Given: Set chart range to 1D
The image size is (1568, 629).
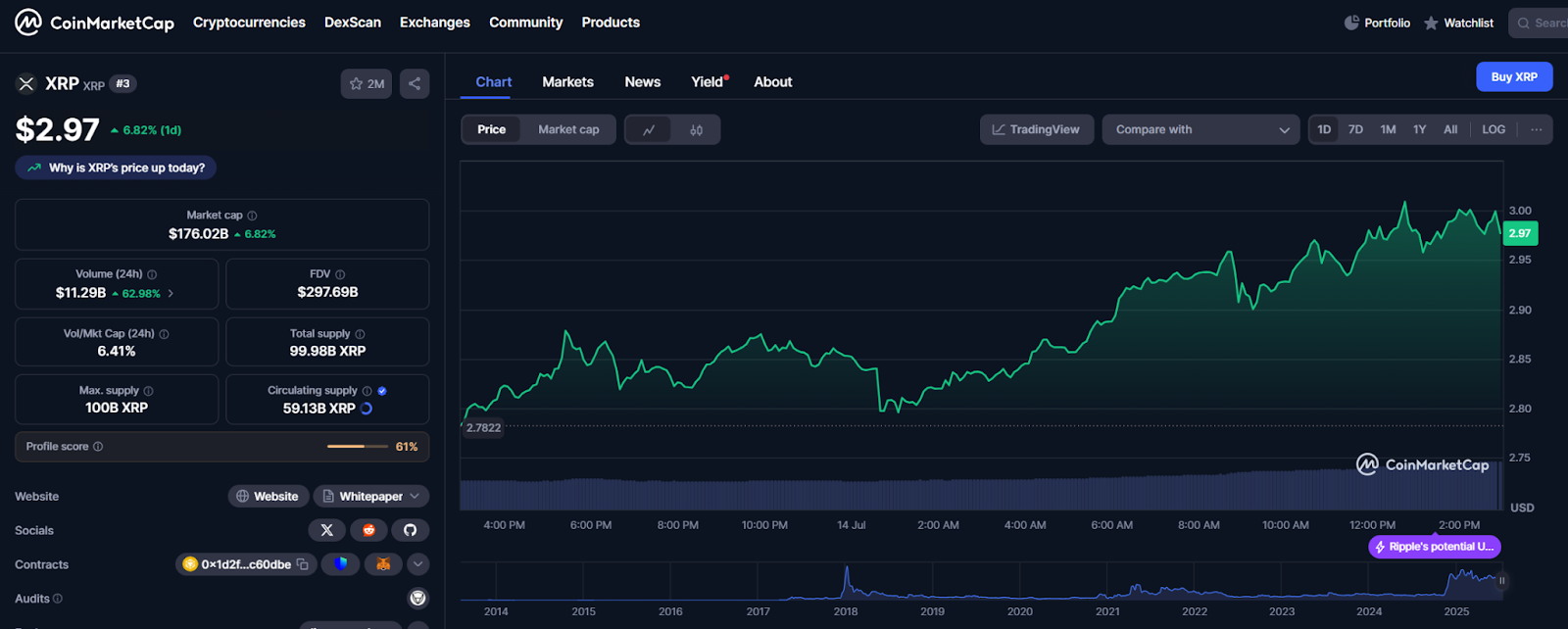Looking at the screenshot, I should [1324, 129].
